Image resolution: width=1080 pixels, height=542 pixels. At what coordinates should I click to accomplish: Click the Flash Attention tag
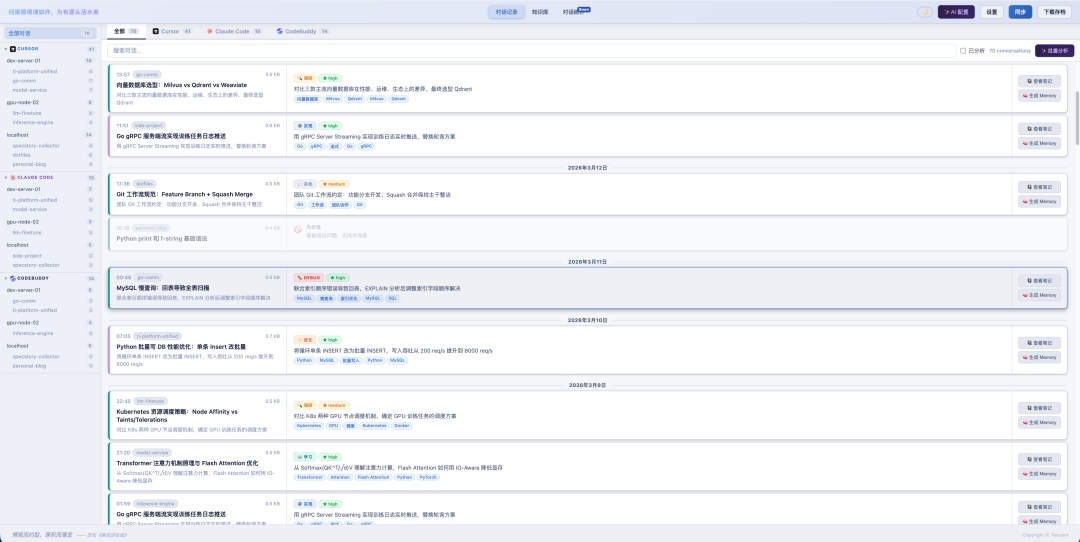(374, 477)
